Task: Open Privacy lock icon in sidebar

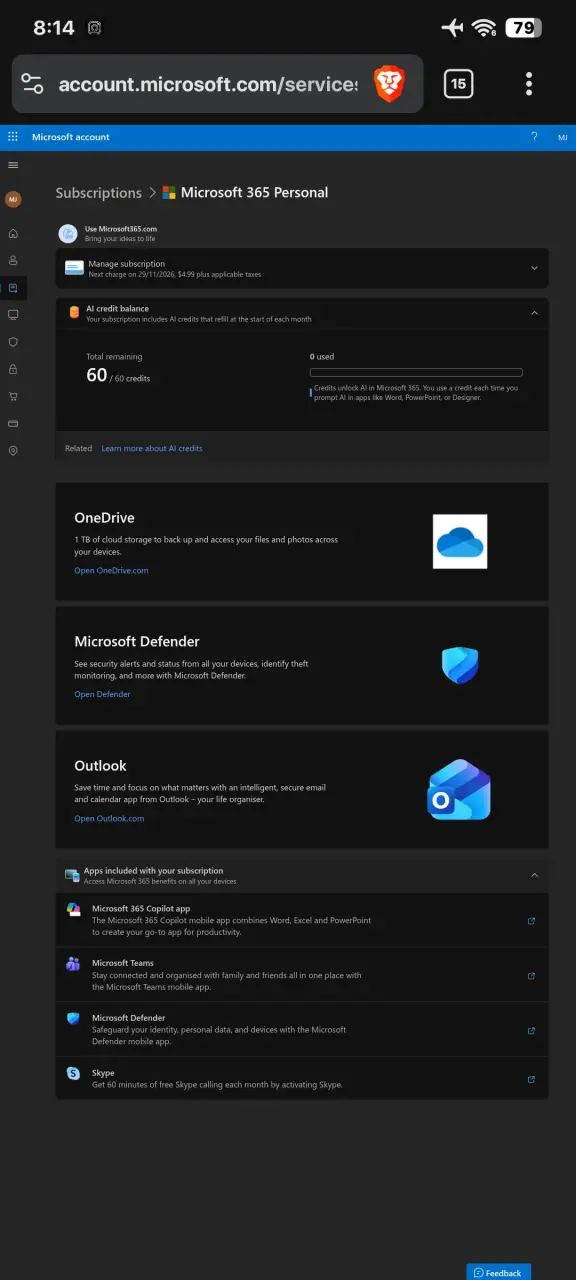Action: 13,369
